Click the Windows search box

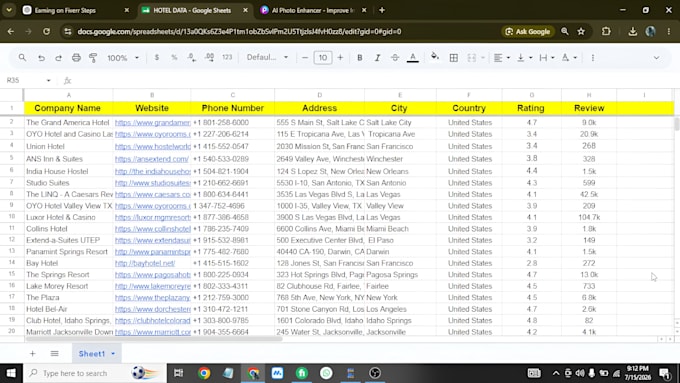click(95, 373)
